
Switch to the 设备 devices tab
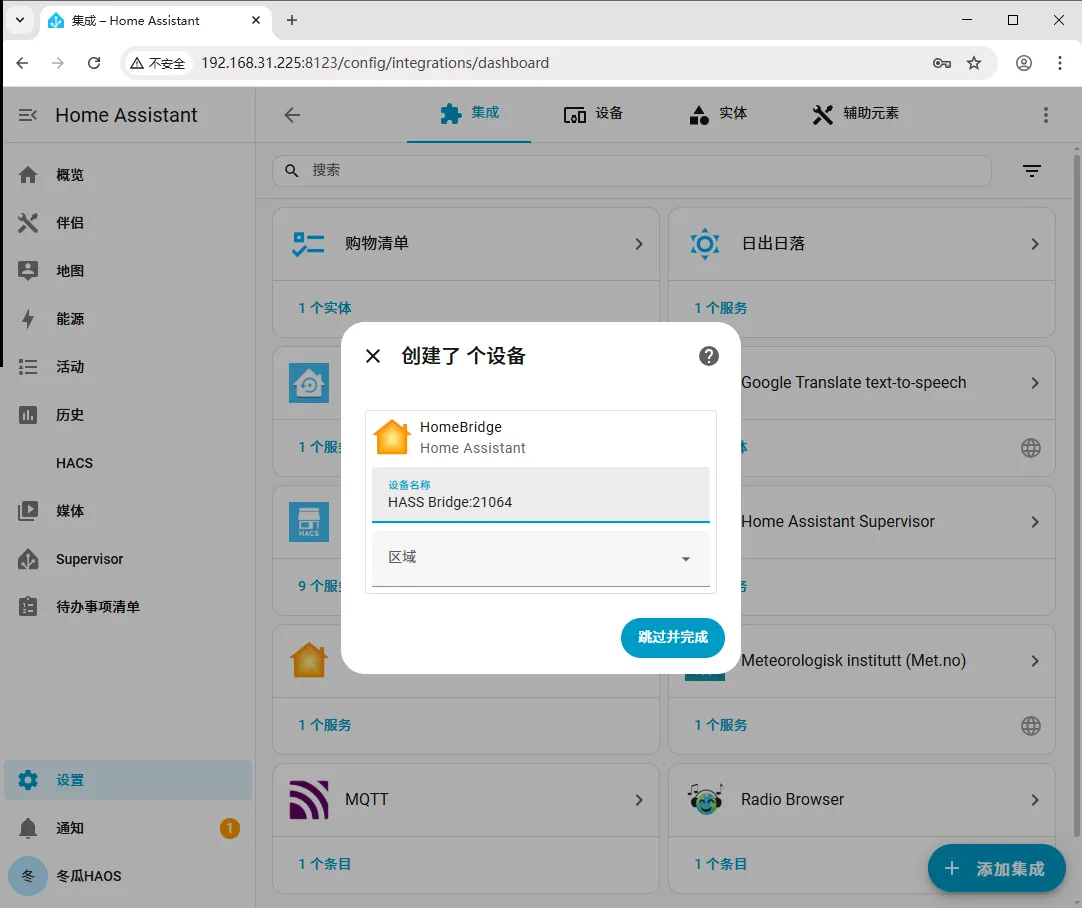tap(593, 114)
